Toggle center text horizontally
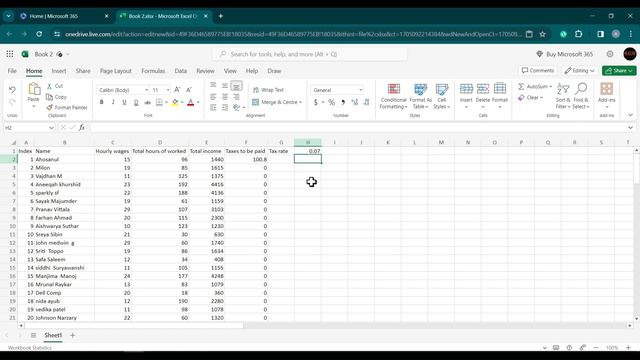The width and height of the screenshot is (640, 360). tap(225, 97)
